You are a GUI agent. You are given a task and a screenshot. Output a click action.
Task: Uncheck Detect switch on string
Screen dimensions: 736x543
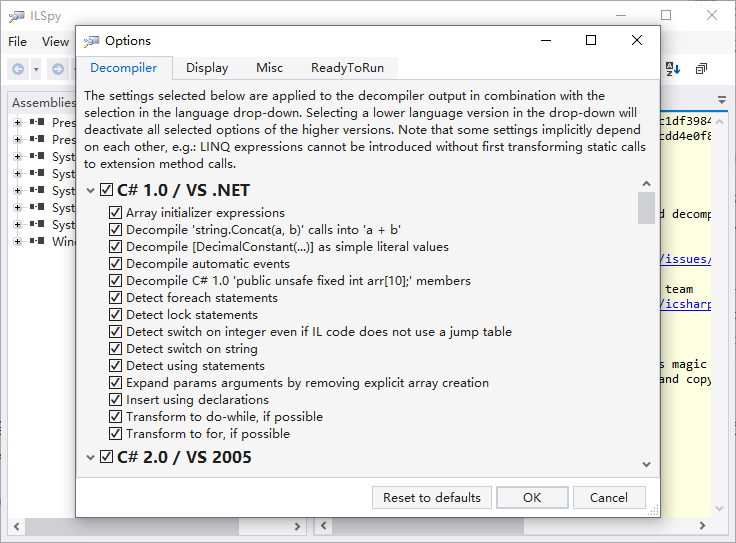coord(115,348)
